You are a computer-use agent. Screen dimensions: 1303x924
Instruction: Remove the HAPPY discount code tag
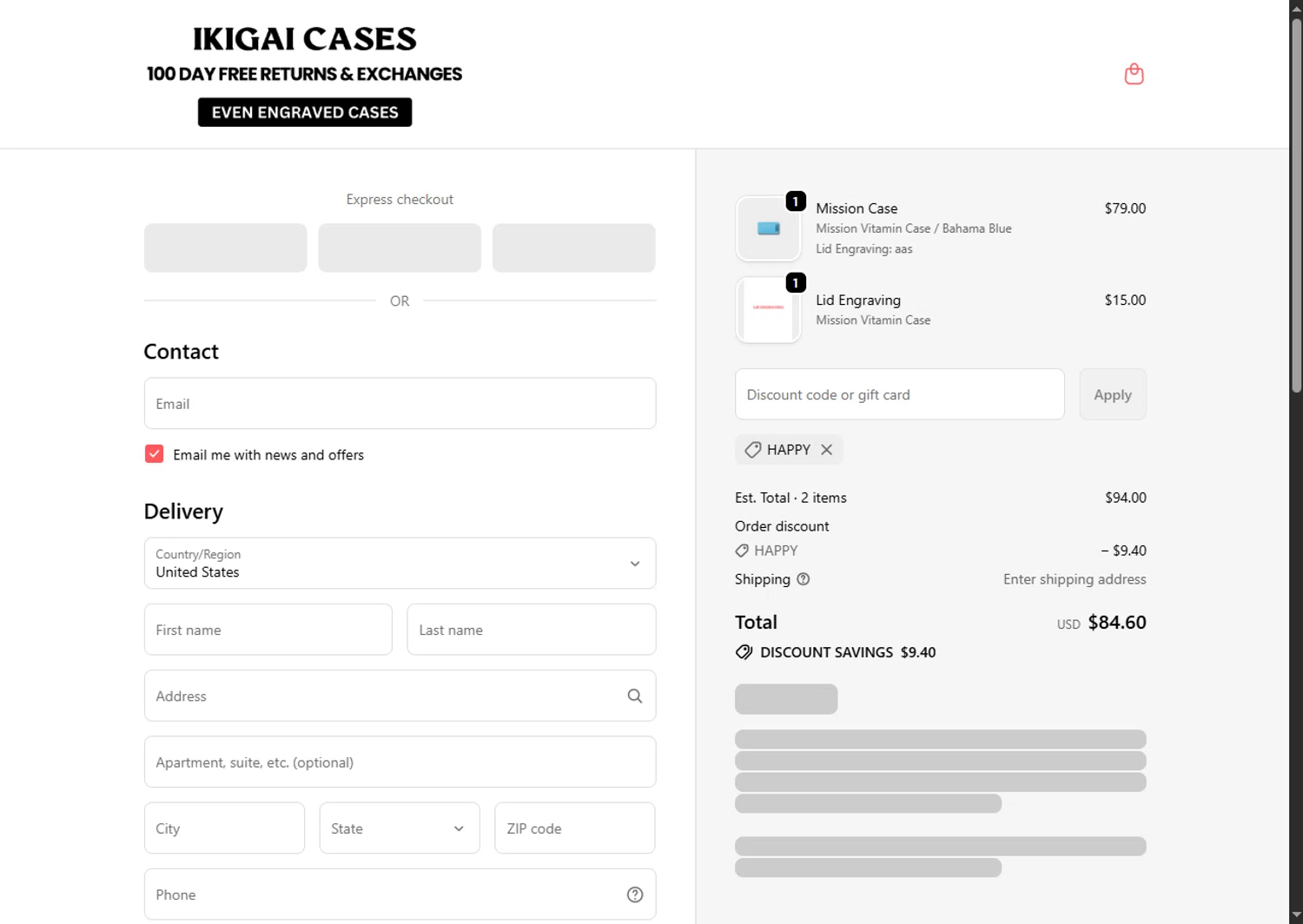coord(826,450)
